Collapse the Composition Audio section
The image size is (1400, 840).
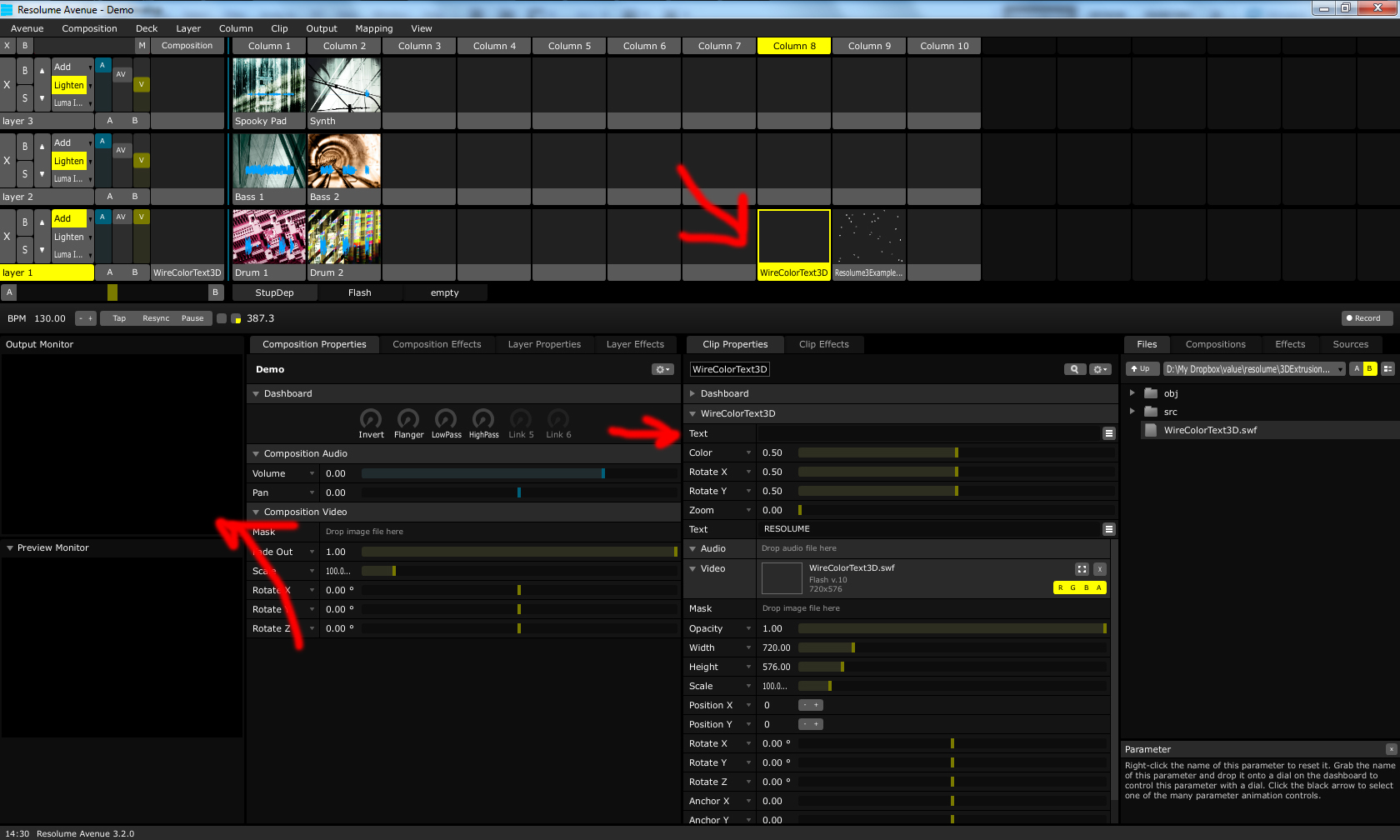click(257, 454)
